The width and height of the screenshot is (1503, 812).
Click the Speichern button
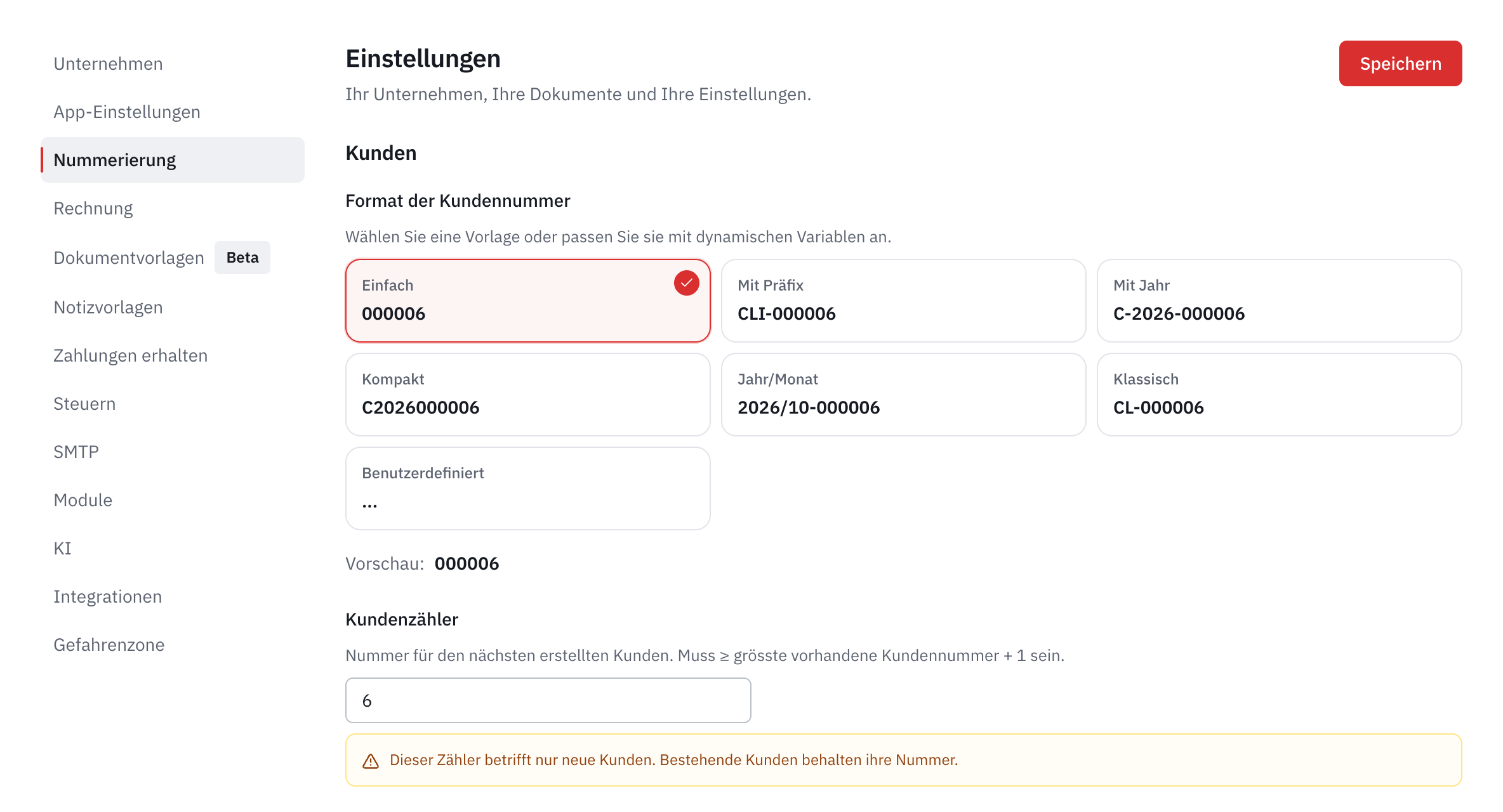1400,63
